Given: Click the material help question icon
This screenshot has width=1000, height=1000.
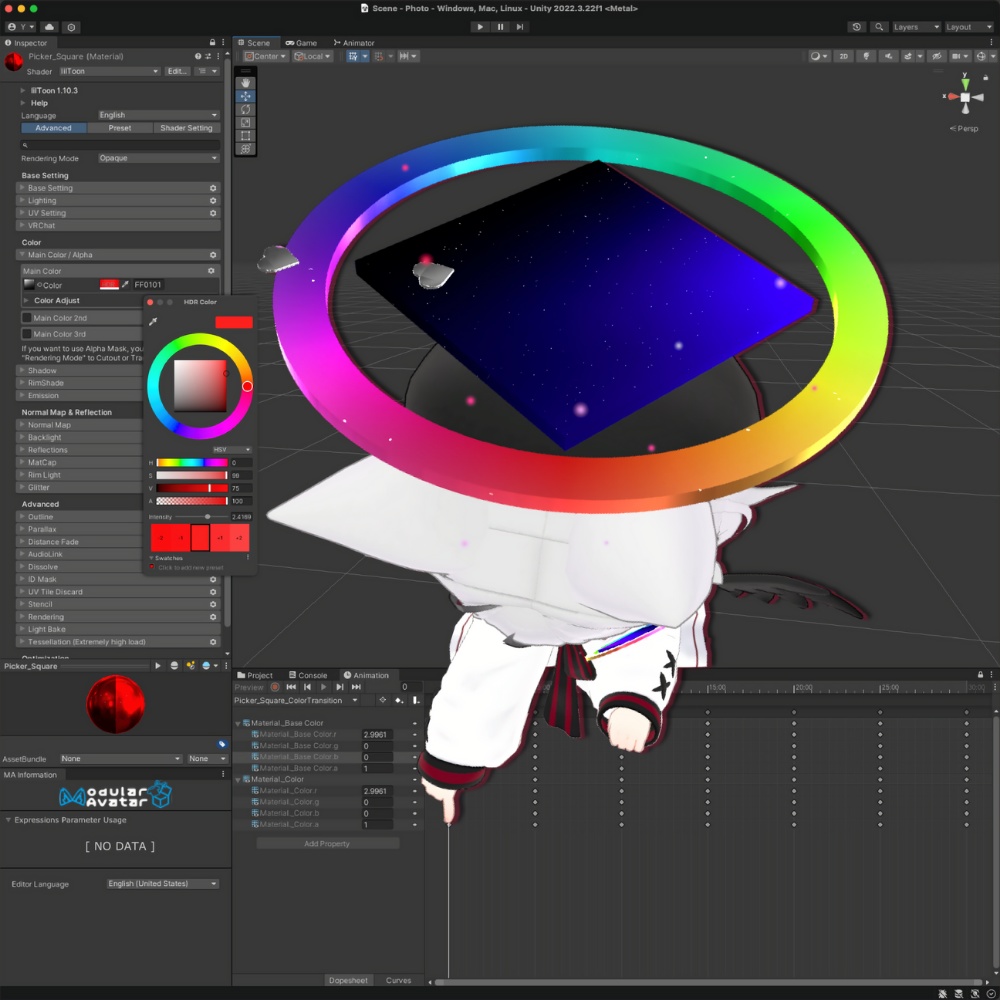Looking at the screenshot, I should [198, 56].
